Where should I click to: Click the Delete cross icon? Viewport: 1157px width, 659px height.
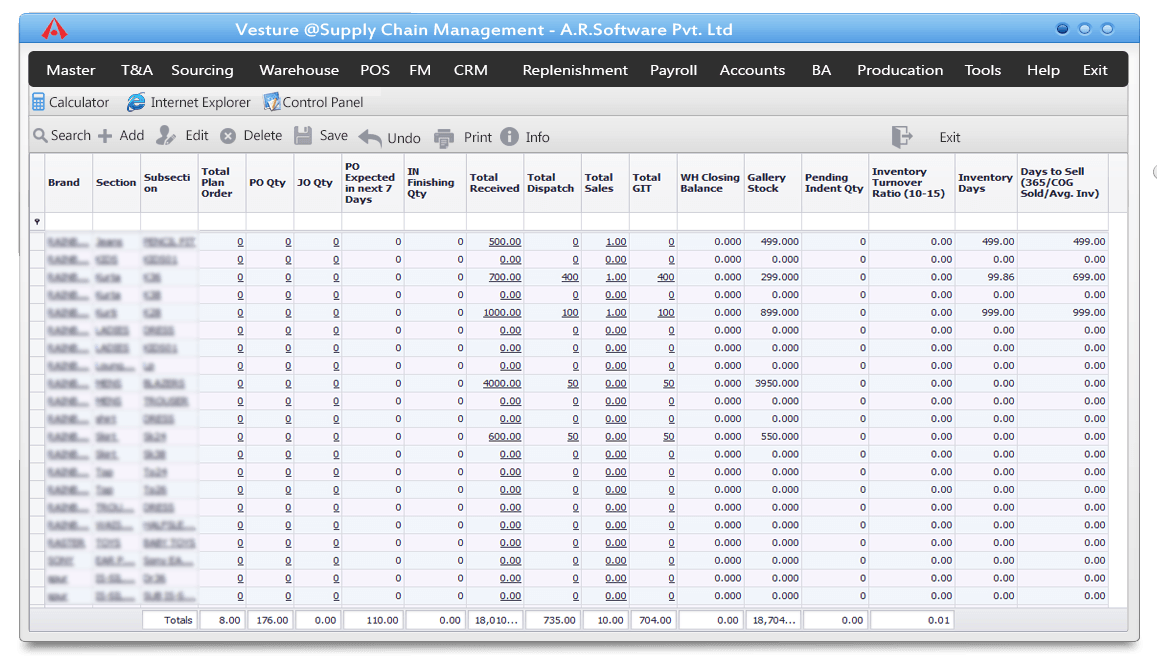(x=228, y=136)
